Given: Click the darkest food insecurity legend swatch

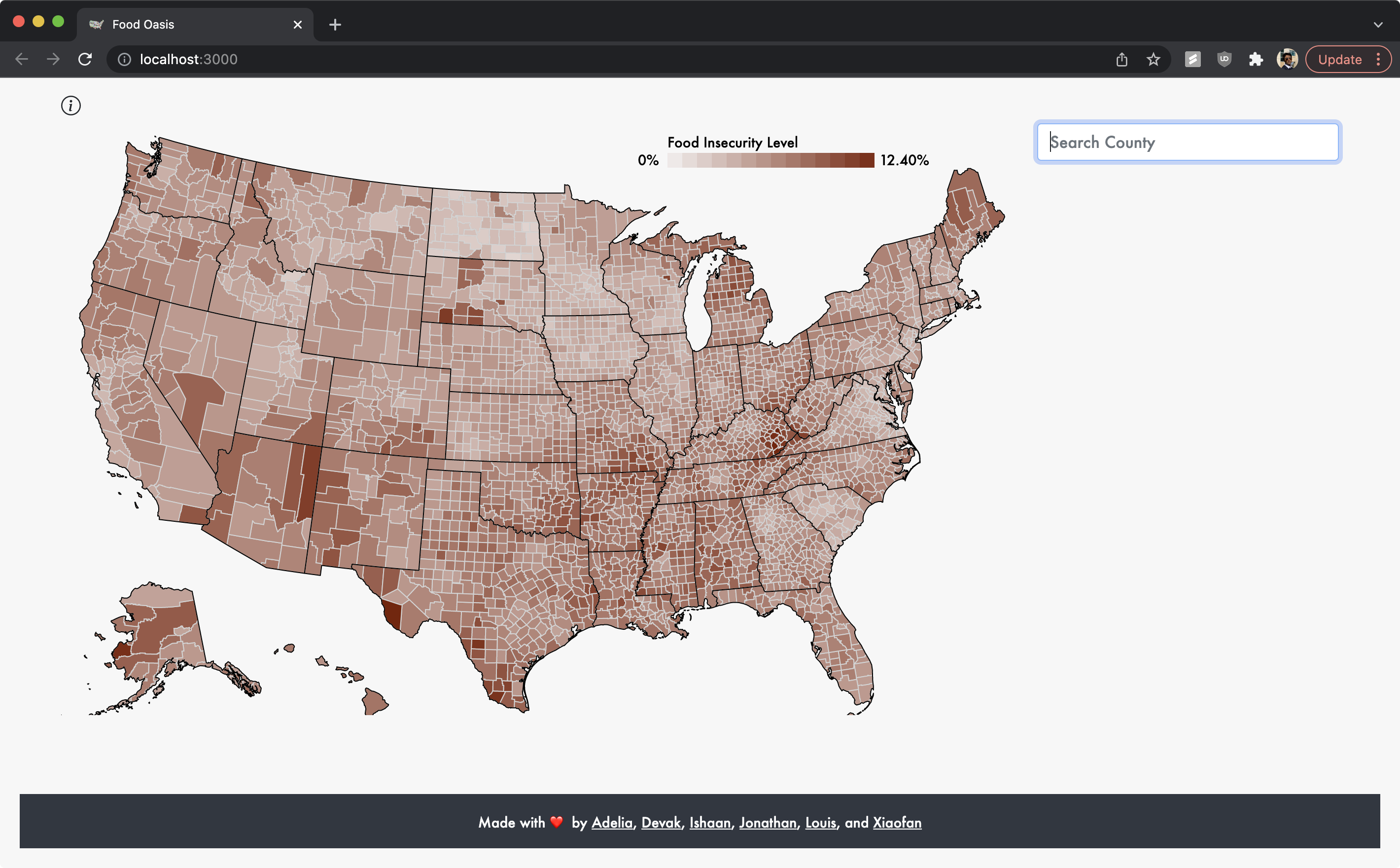Looking at the screenshot, I should [867, 160].
